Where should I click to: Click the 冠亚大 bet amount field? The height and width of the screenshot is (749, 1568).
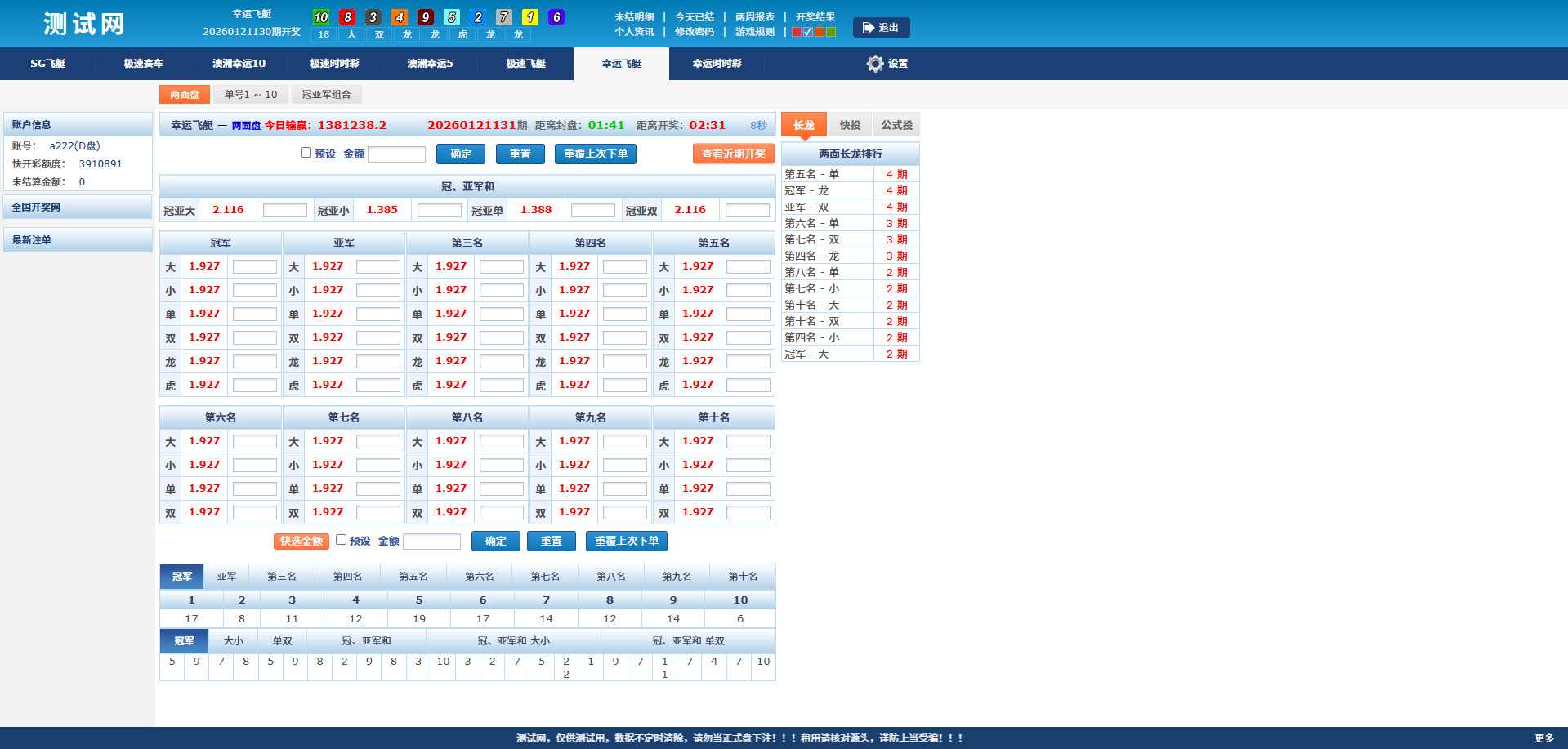(x=284, y=211)
